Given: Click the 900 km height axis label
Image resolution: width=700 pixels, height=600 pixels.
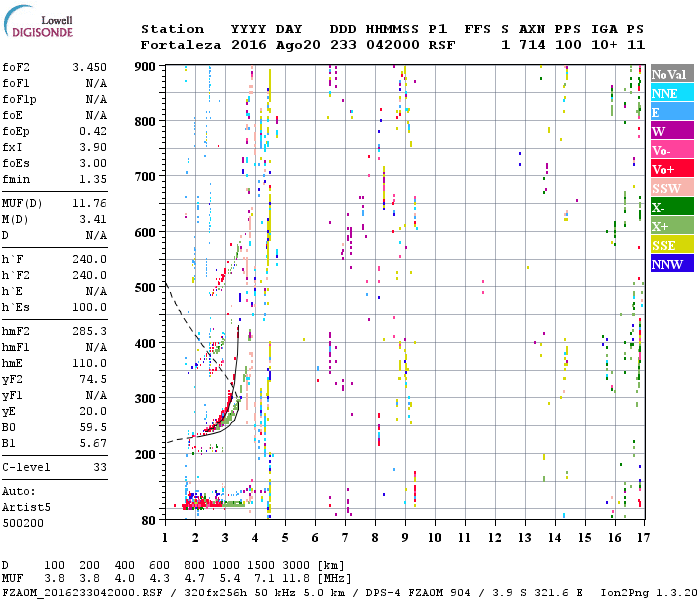Looking at the screenshot, I should click(x=145, y=67).
